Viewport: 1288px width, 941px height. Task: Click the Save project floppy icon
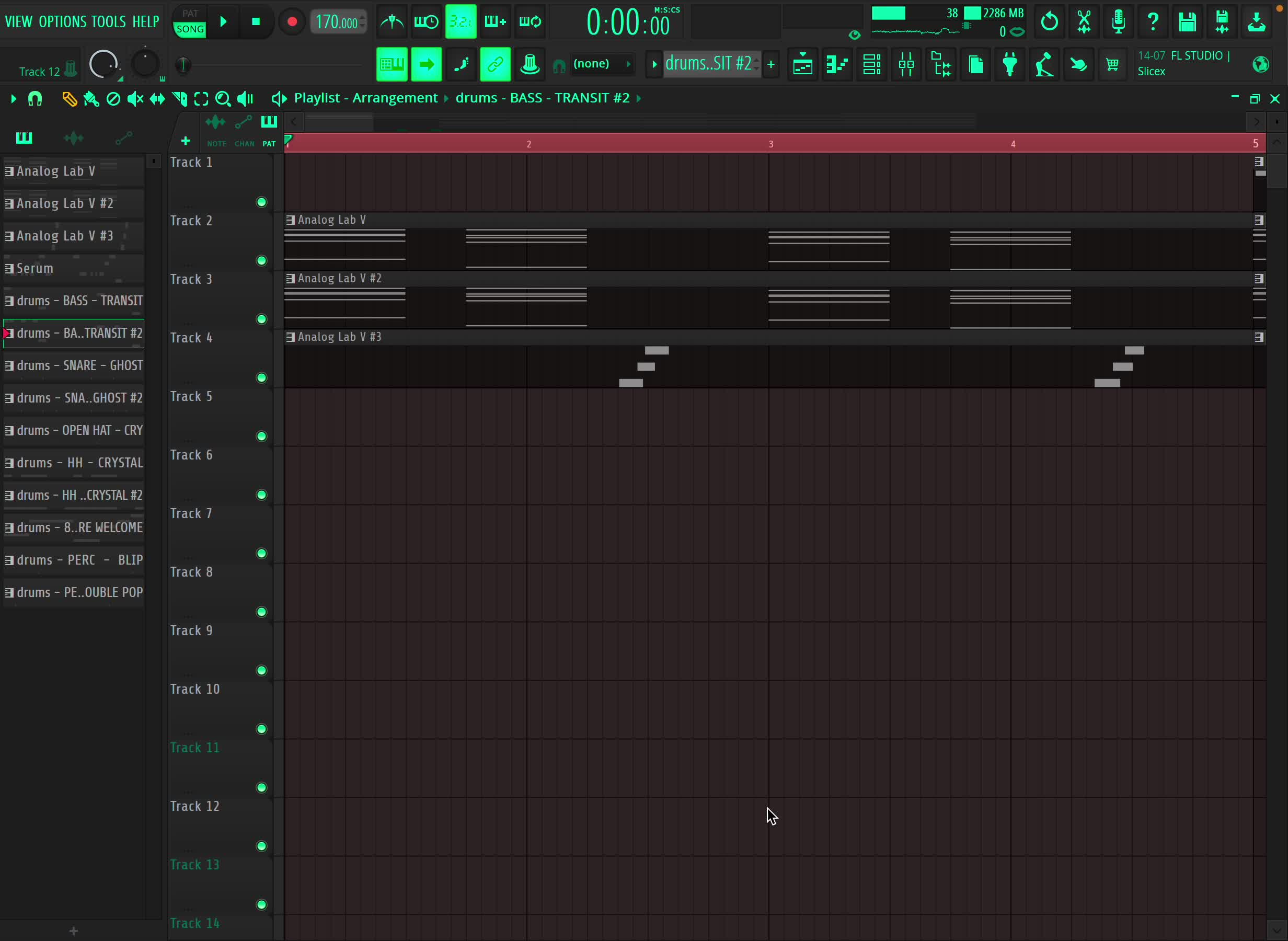coord(1187,21)
